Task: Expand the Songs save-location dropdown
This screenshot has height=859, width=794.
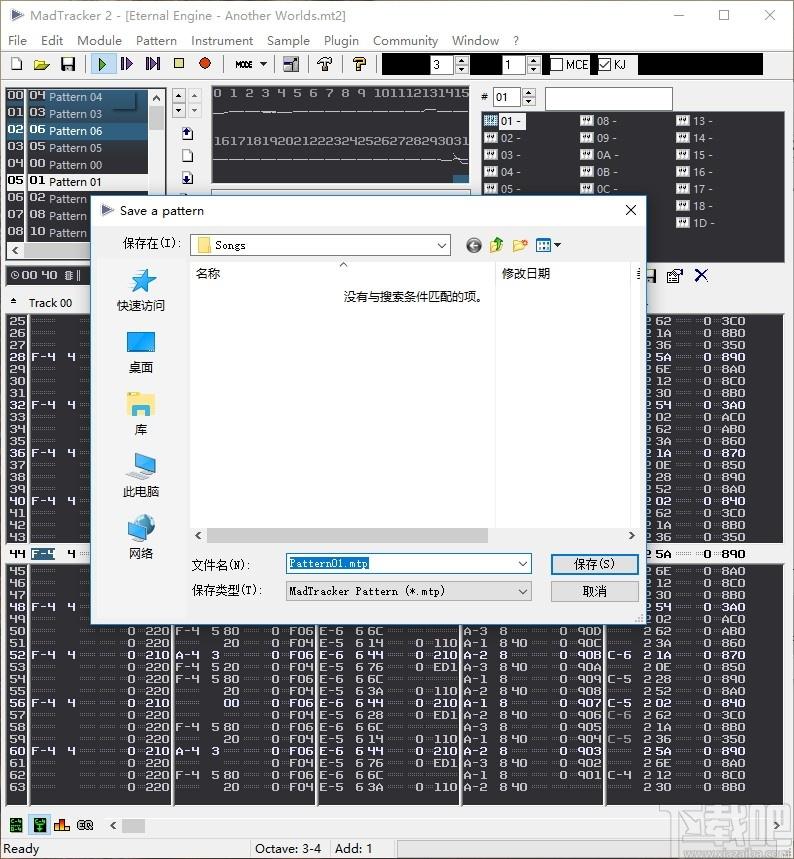Action: point(441,245)
